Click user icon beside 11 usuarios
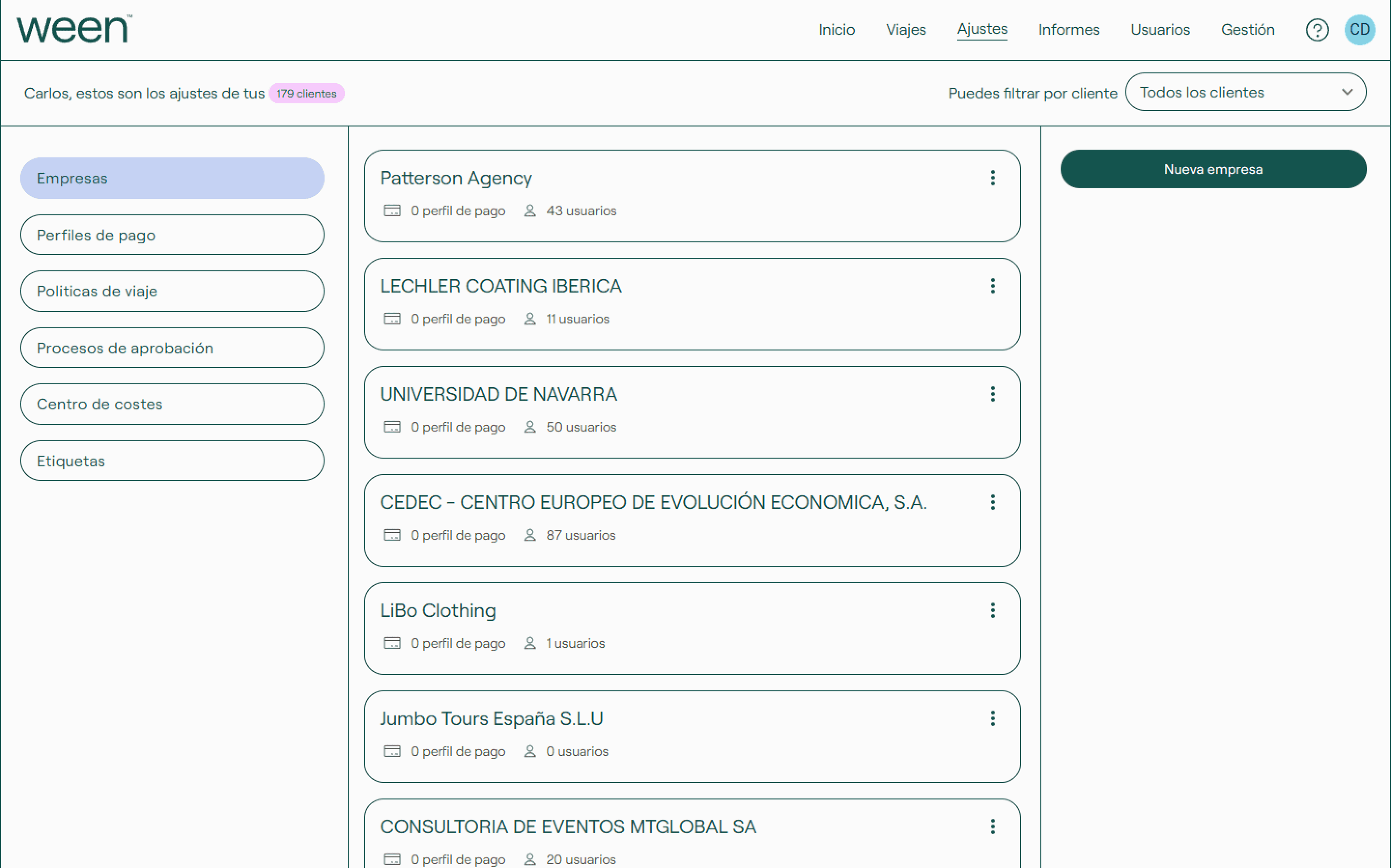This screenshot has width=1391, height=868. tap(529, 319)
